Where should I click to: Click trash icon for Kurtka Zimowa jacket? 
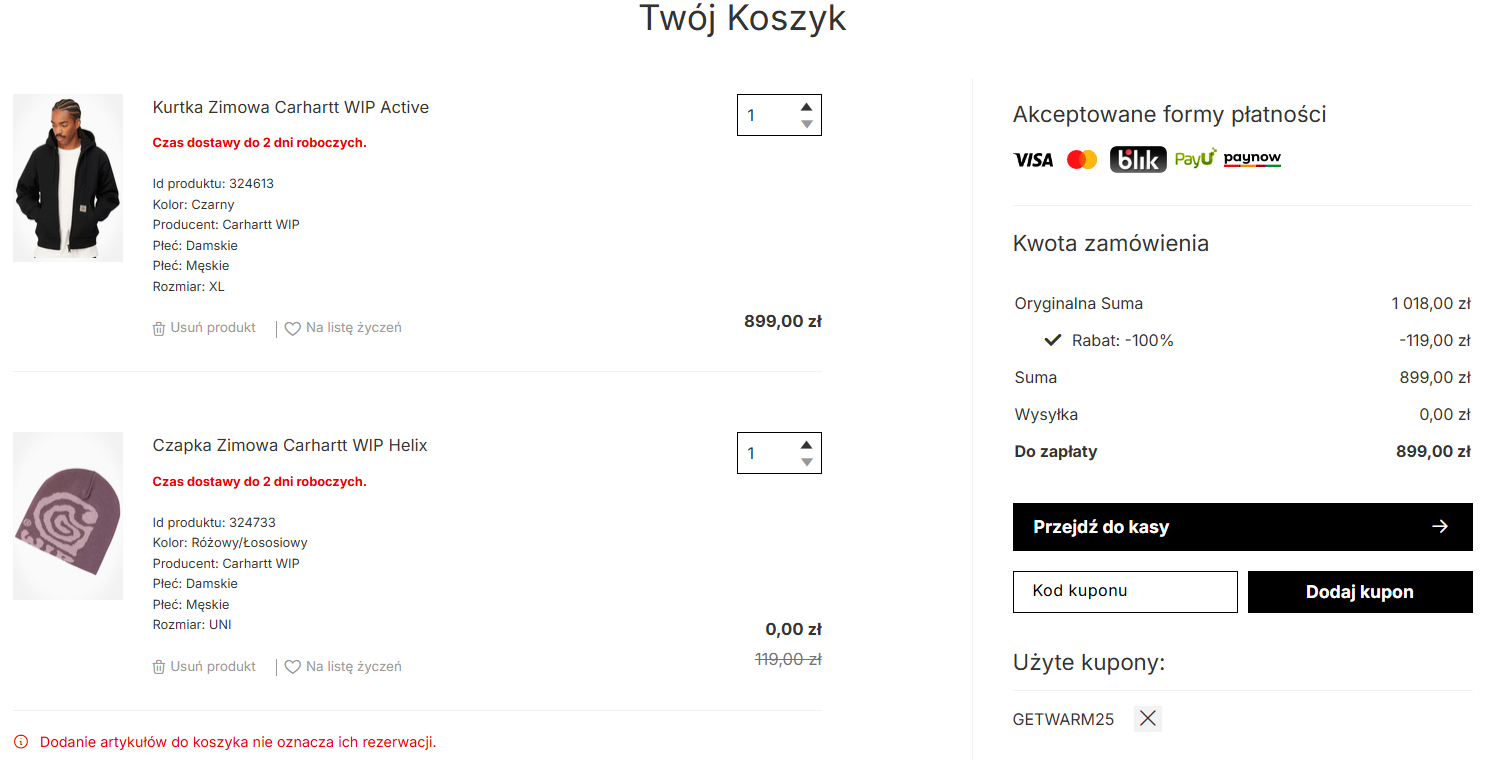159,328
